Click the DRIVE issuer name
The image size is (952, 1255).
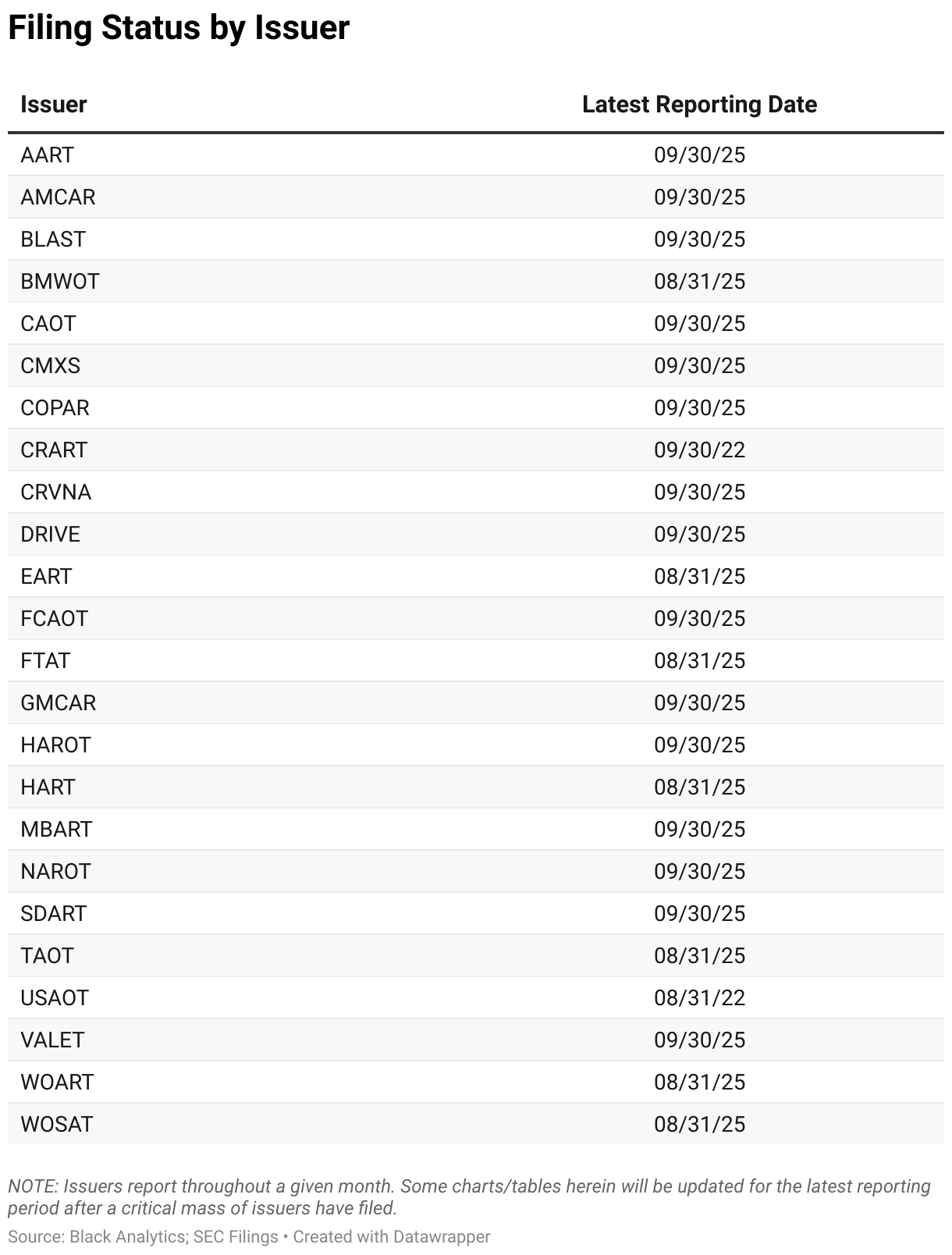(50, 534)
